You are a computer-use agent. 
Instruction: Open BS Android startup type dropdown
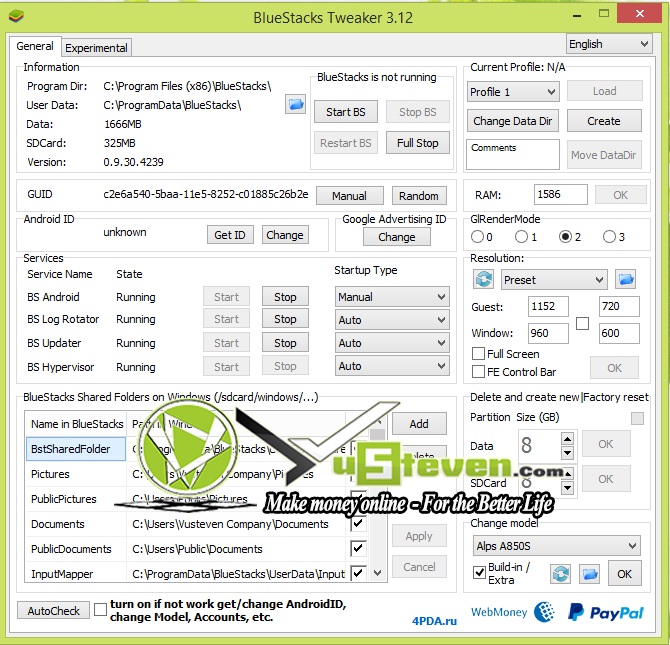point(392,297)
